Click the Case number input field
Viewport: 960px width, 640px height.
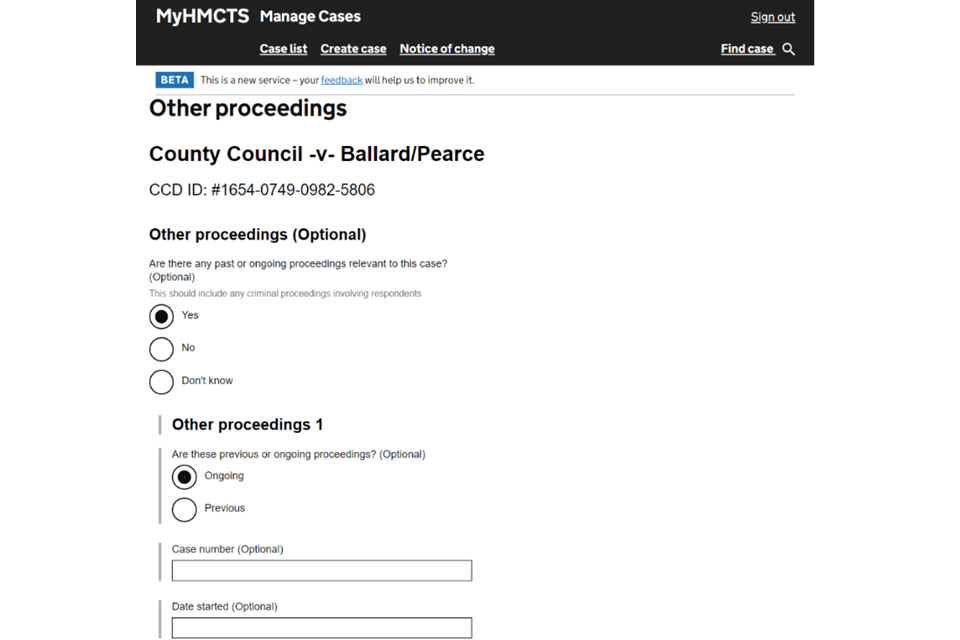click(321, 571)
